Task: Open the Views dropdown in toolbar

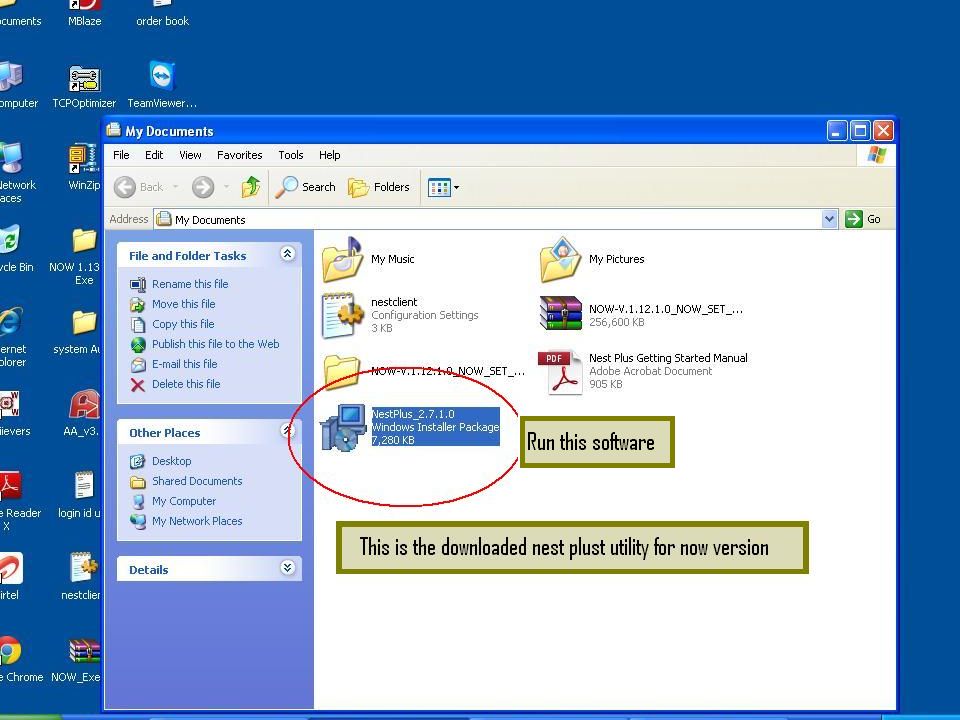Action: pos(443,187)
